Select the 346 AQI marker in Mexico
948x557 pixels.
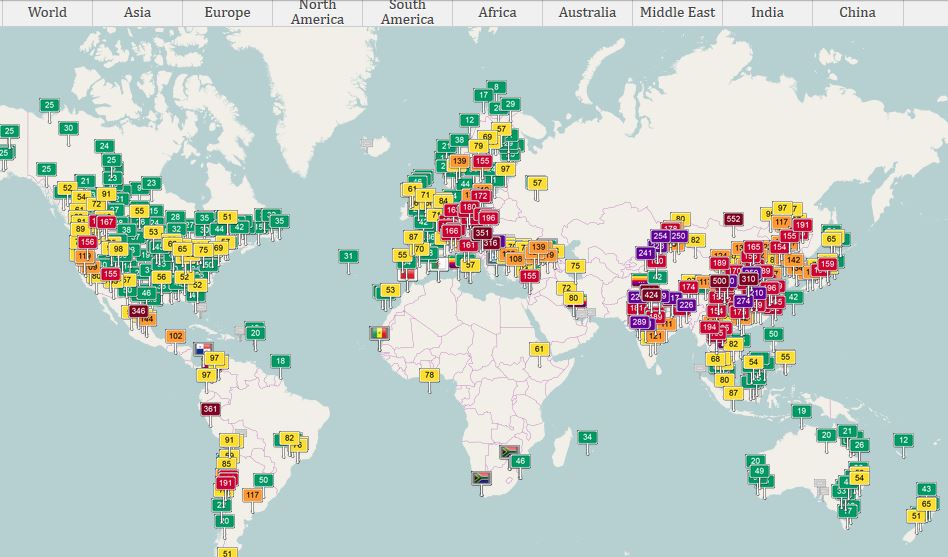click(x=138, y=311)
